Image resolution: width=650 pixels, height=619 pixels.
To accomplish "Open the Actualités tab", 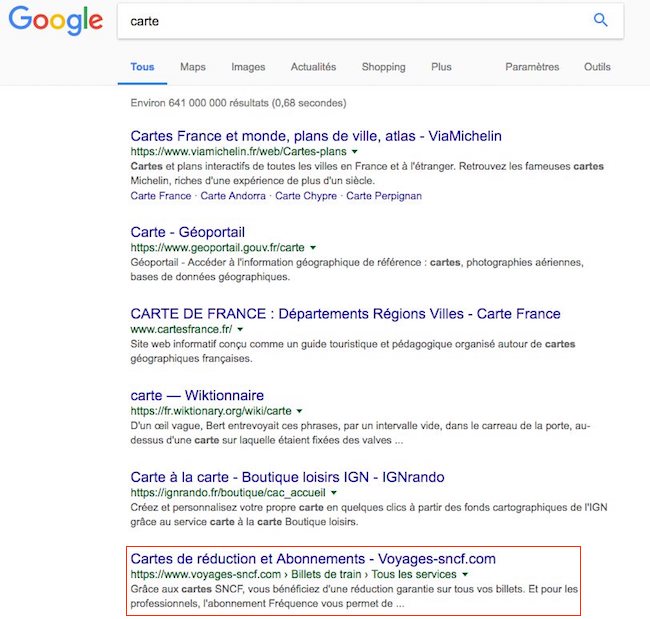I will coord(313,67).
